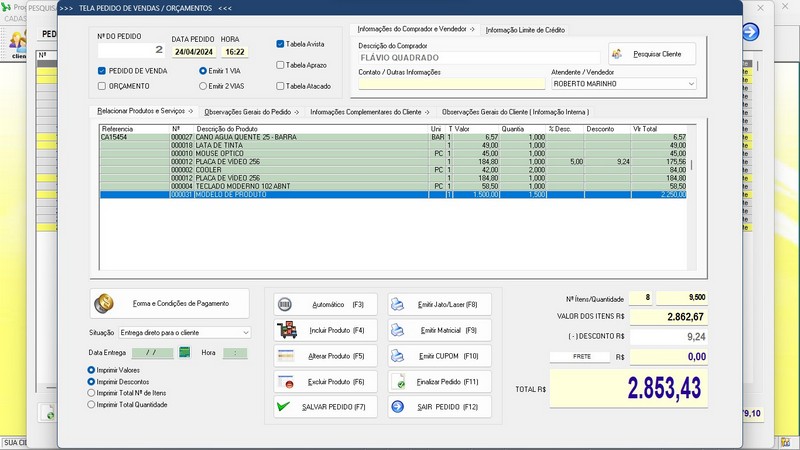Image resolution: width=800 pixels, height=450 pixels.
Task: Open the Observações Gerais do Pedido tab
Action: (250, 111)
